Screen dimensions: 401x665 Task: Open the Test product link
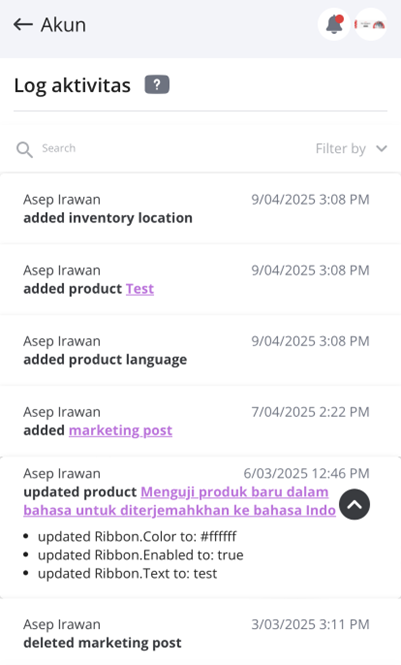coord(140,289)
